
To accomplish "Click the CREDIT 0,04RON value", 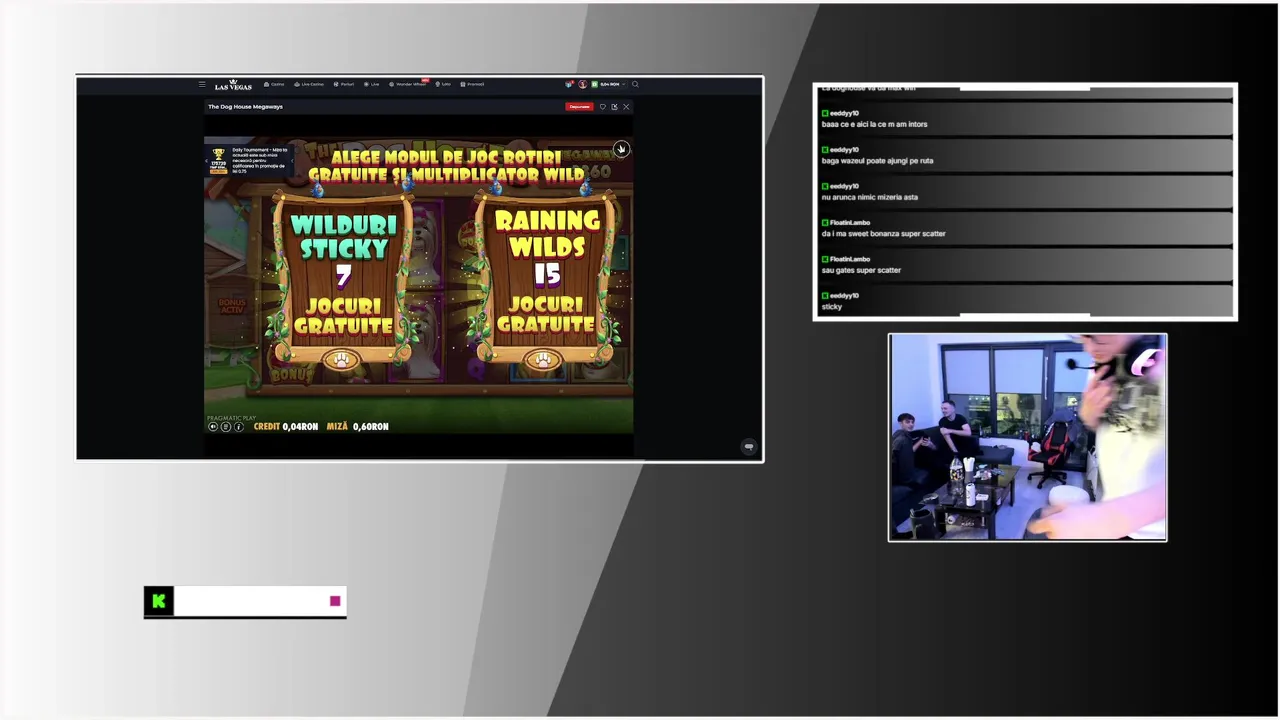I will 286,427.
